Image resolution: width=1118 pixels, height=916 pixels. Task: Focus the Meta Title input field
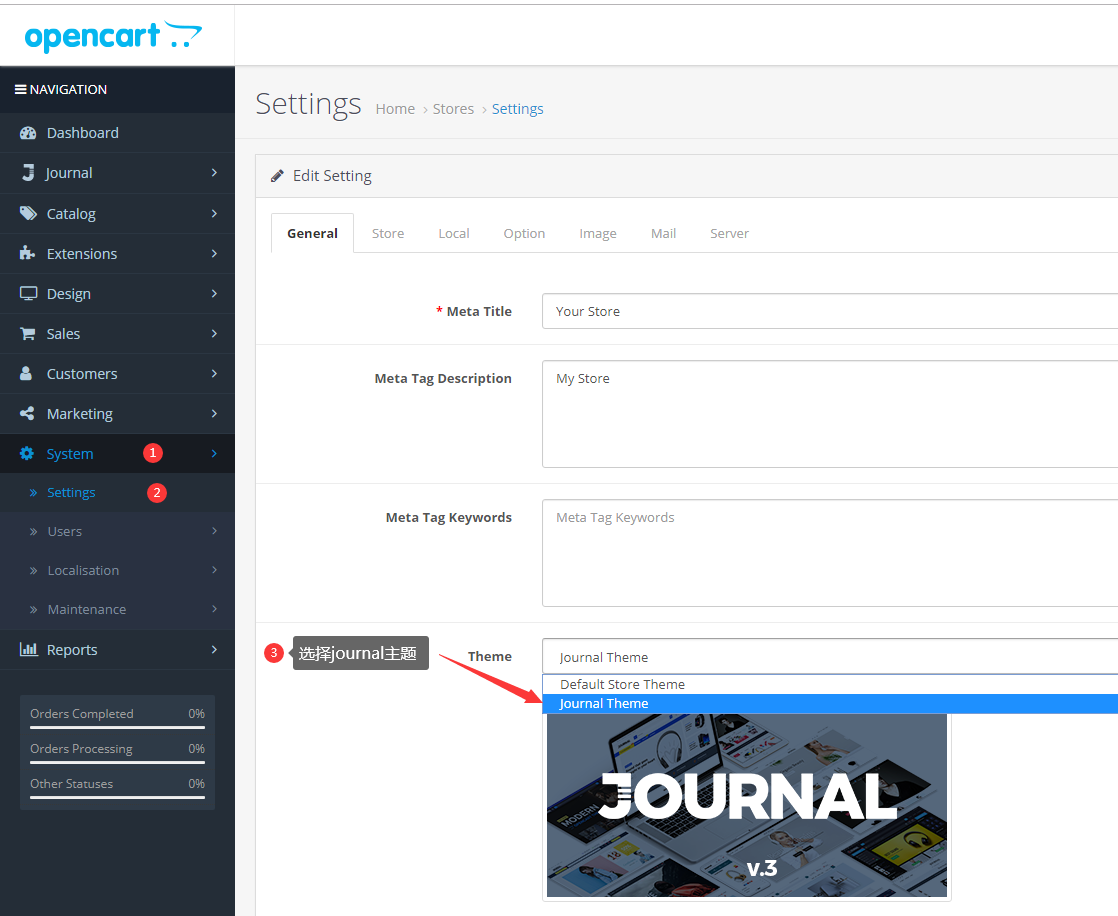pyautogui.click(x=830, y=311)
